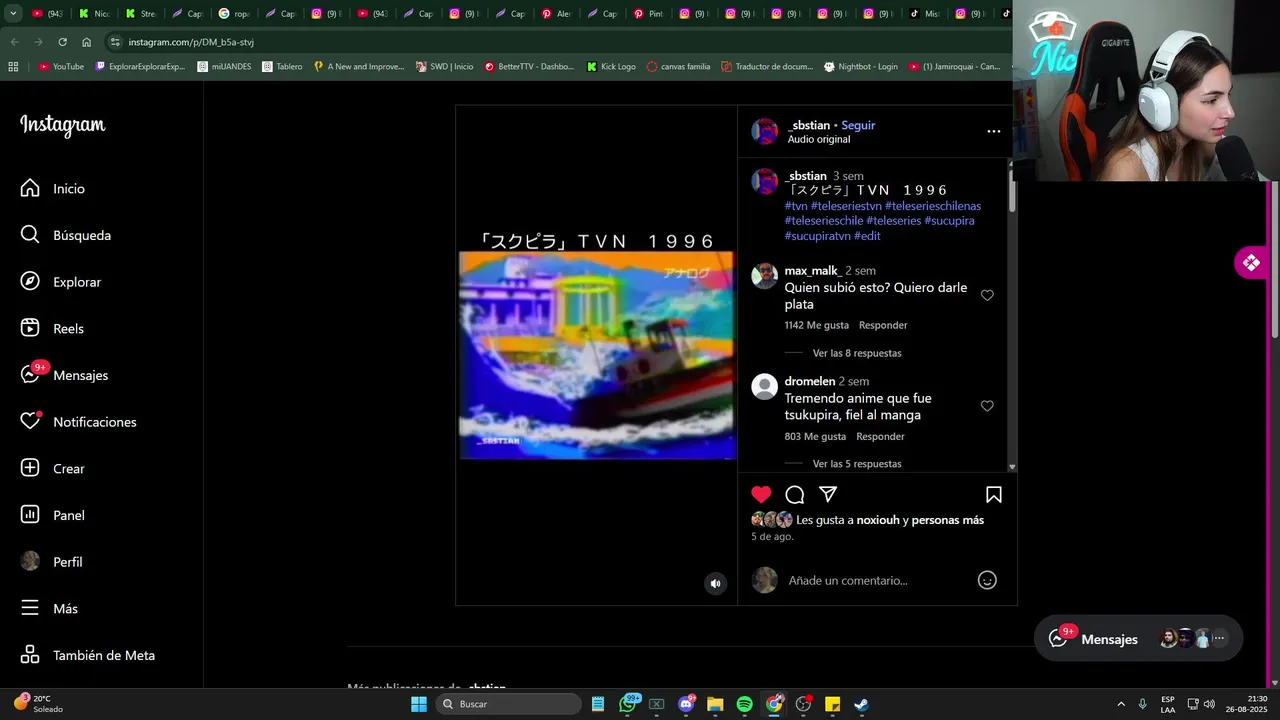Image resolution: width=1280 pixels, height=720 pixels.
Task: Play the Sucupira video
Action: (596, 355)
